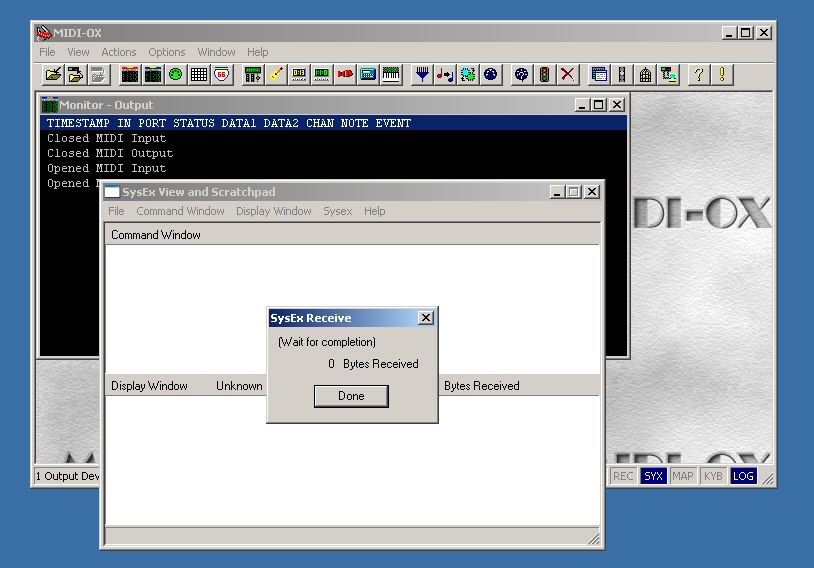
Task: Click the MIDI-OX main window title bar icon
Action: 44,33
